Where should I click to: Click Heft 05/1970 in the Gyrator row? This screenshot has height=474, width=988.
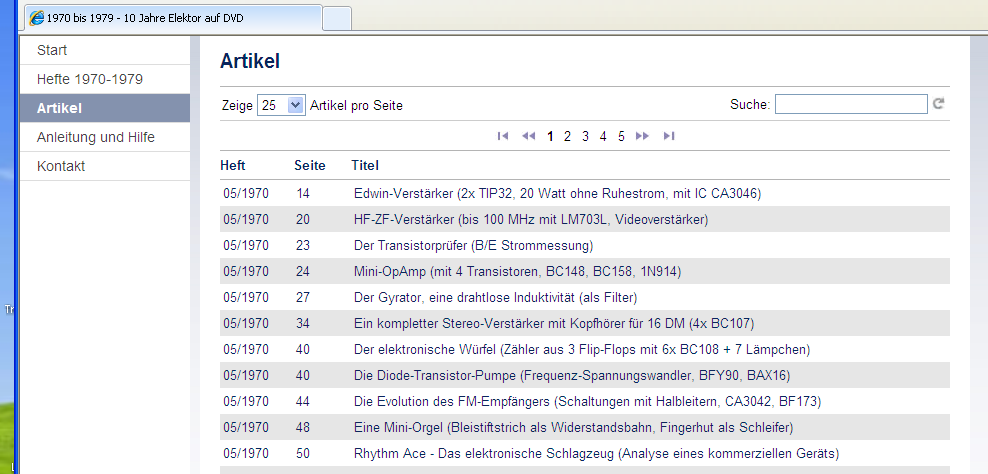coord(246,298)
